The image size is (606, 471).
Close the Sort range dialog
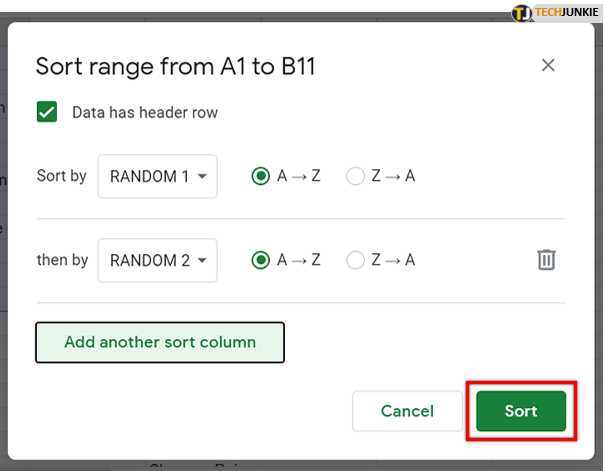point(548,66)
